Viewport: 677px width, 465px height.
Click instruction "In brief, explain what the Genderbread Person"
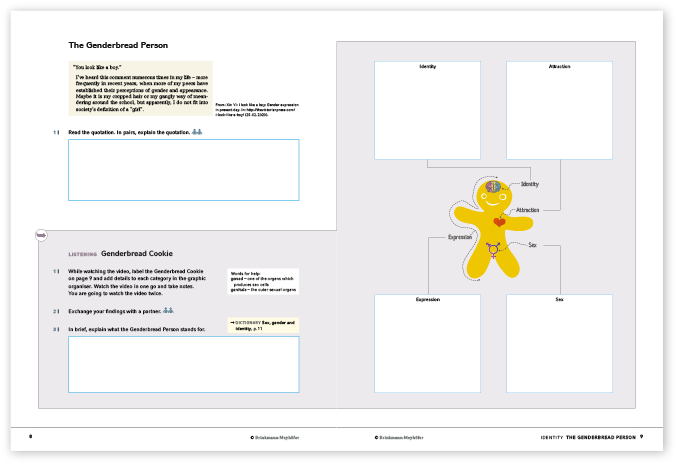(x=136, y=329)
